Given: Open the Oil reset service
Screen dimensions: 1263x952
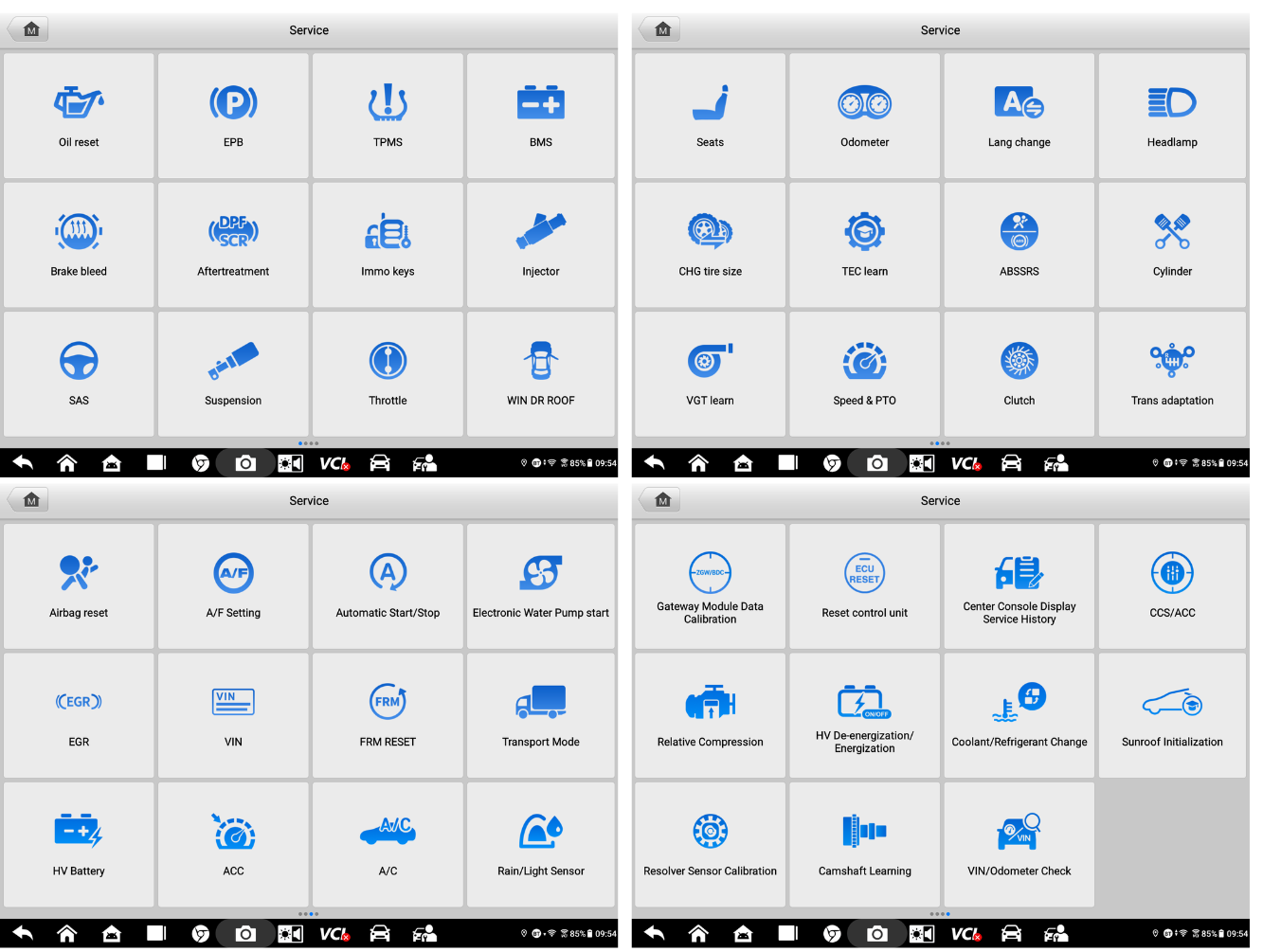Looking at the screenshot, I should point(79,116).
